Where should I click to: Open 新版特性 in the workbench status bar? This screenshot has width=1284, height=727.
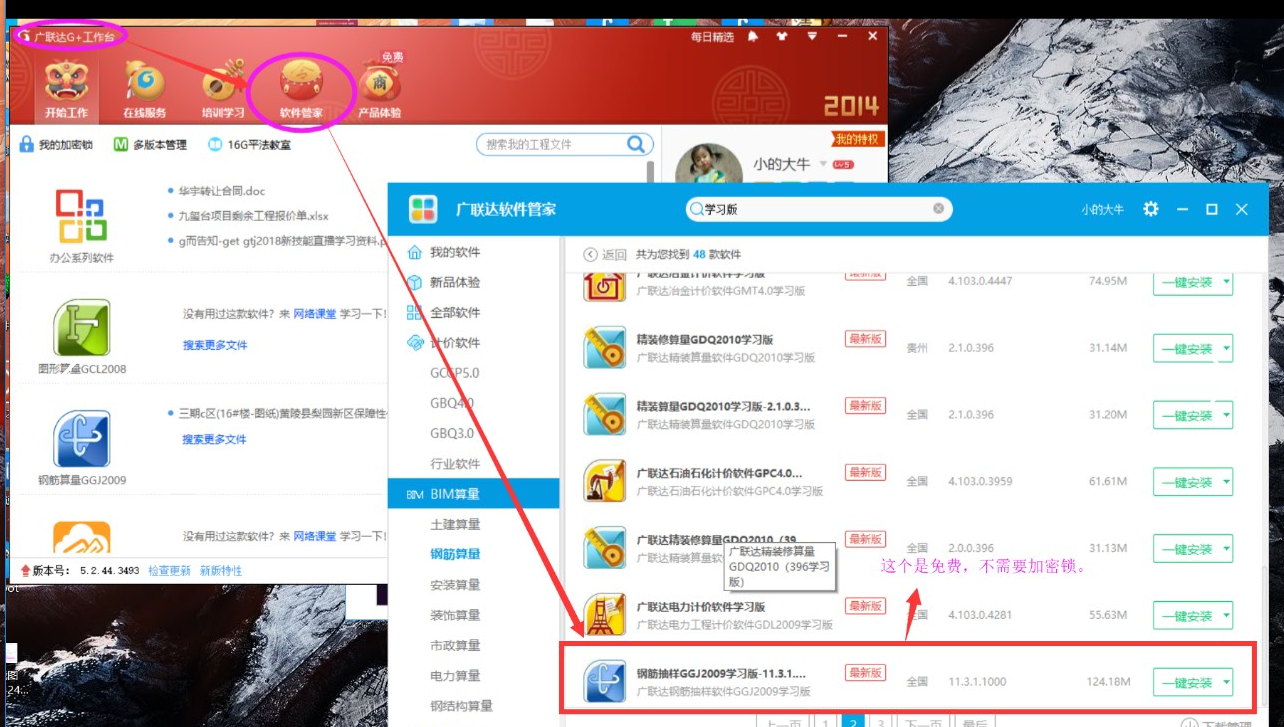click(x=221, y=571)
